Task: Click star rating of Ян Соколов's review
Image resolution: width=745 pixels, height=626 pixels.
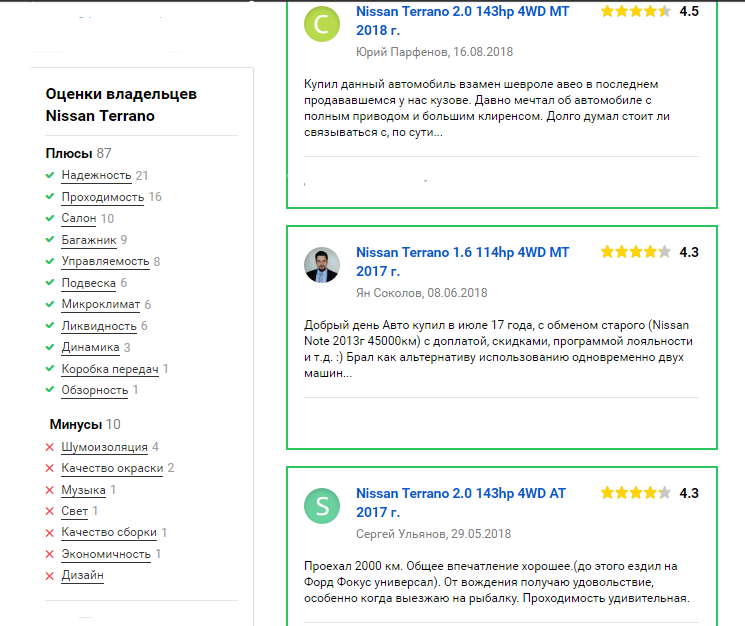Action: click(x=636, y=252)
